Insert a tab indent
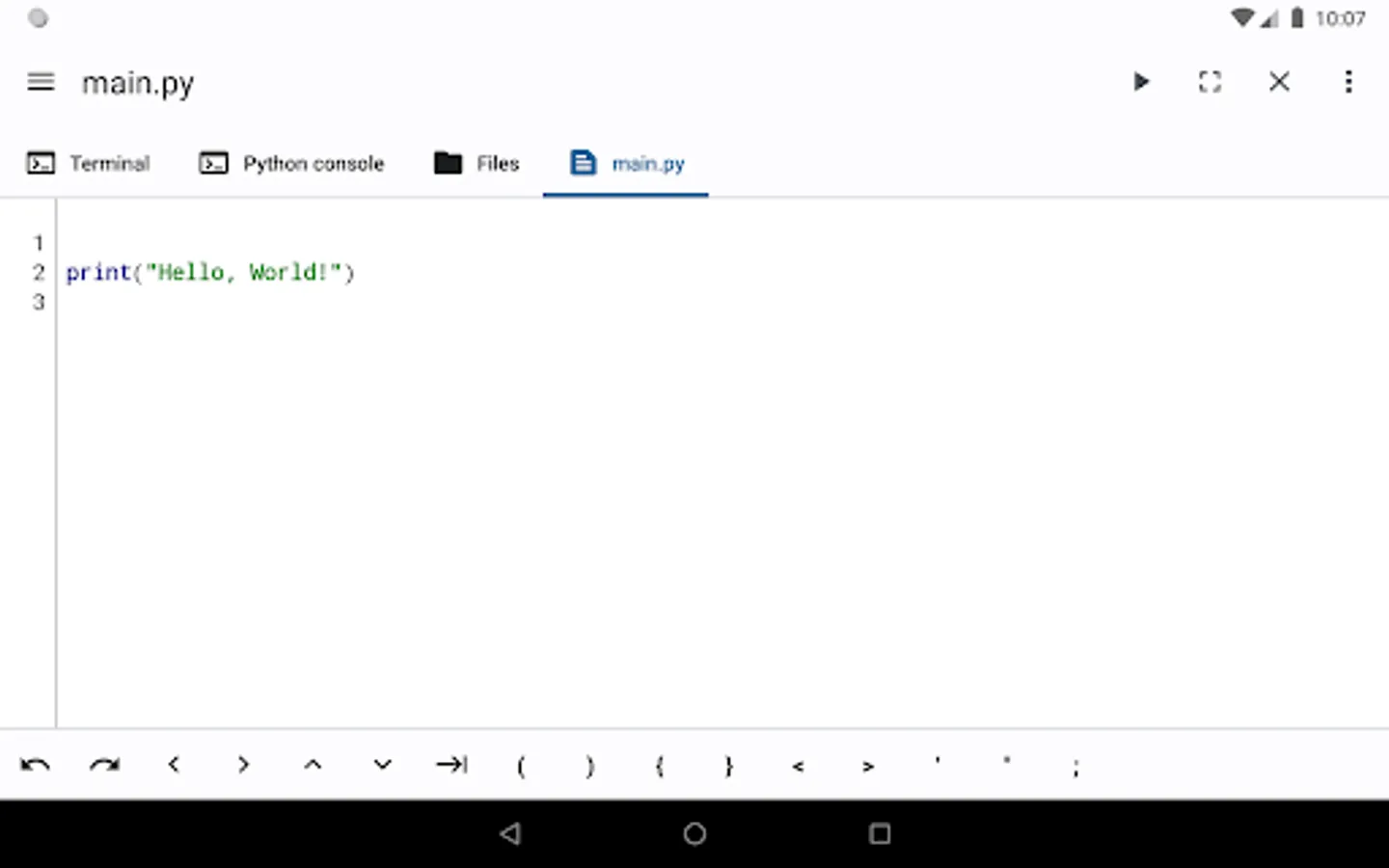The height and width of the screenshot is (868, 1389). pos(451,765)
